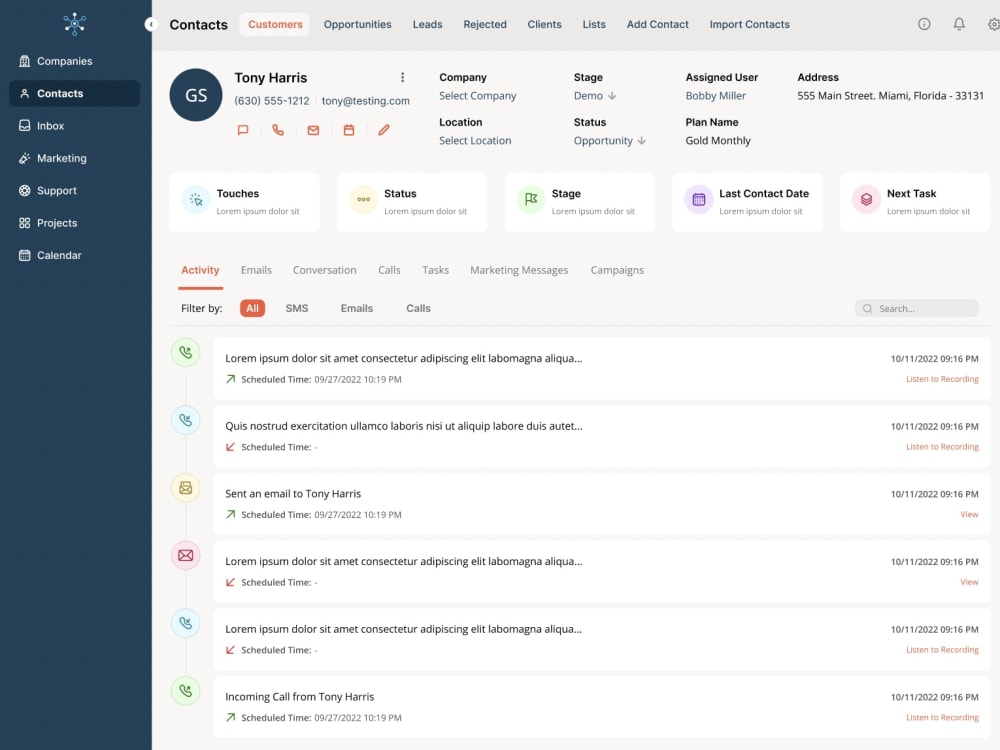Edit Tony Harris using the pencil icon

click(x=383, y=130)
